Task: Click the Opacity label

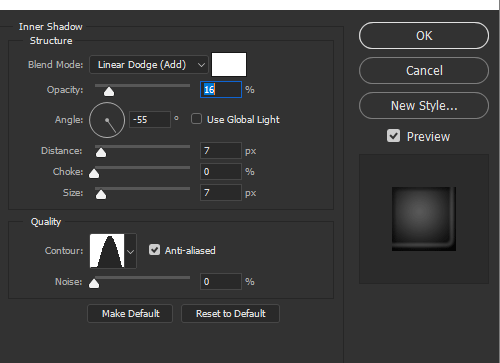Action: pos(65,90)
